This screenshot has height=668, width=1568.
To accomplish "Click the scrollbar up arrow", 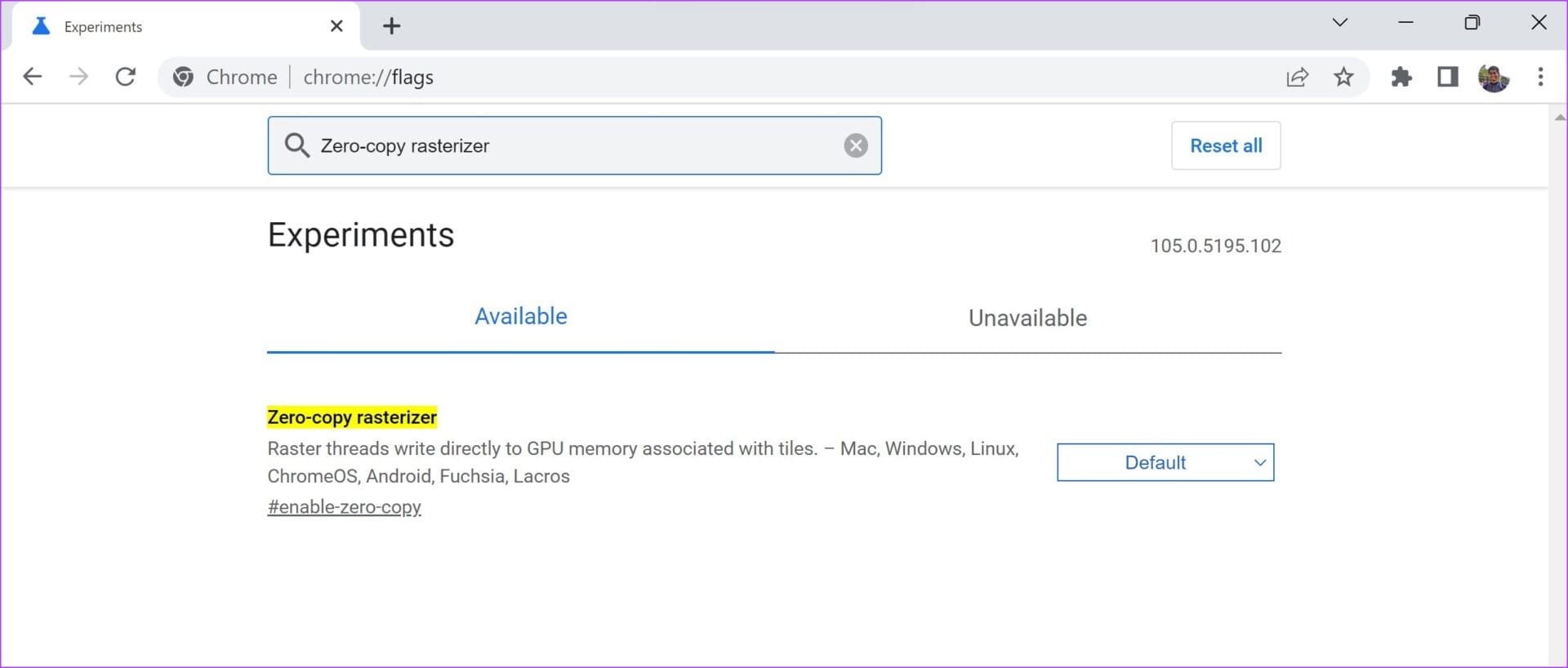I will (1560, 118).
